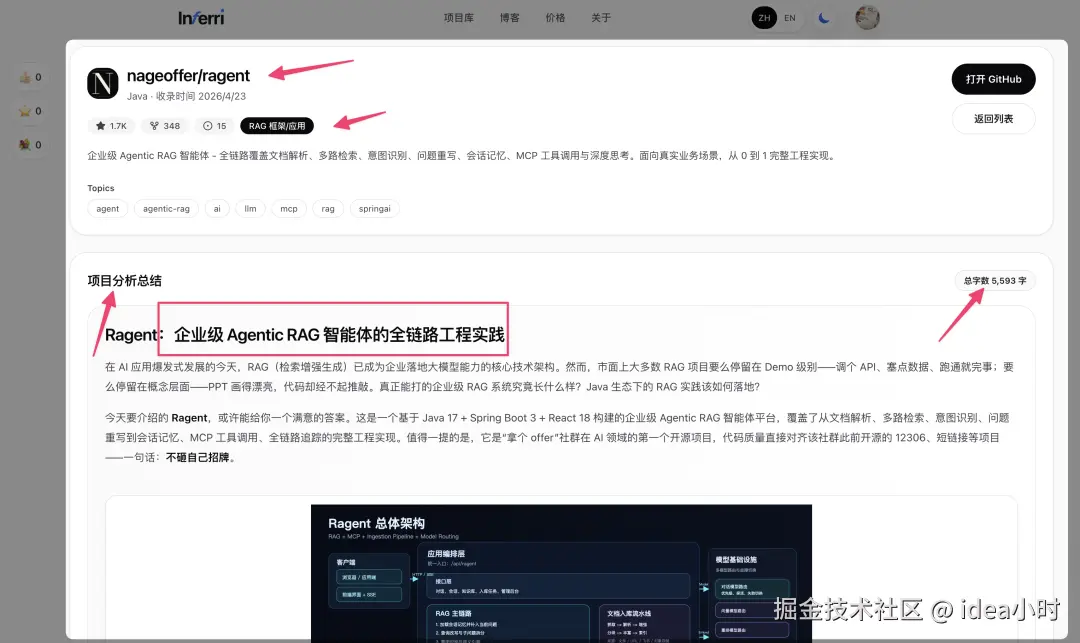Click the 348 forks badge
1080x643 pixels.
(165, 126)
